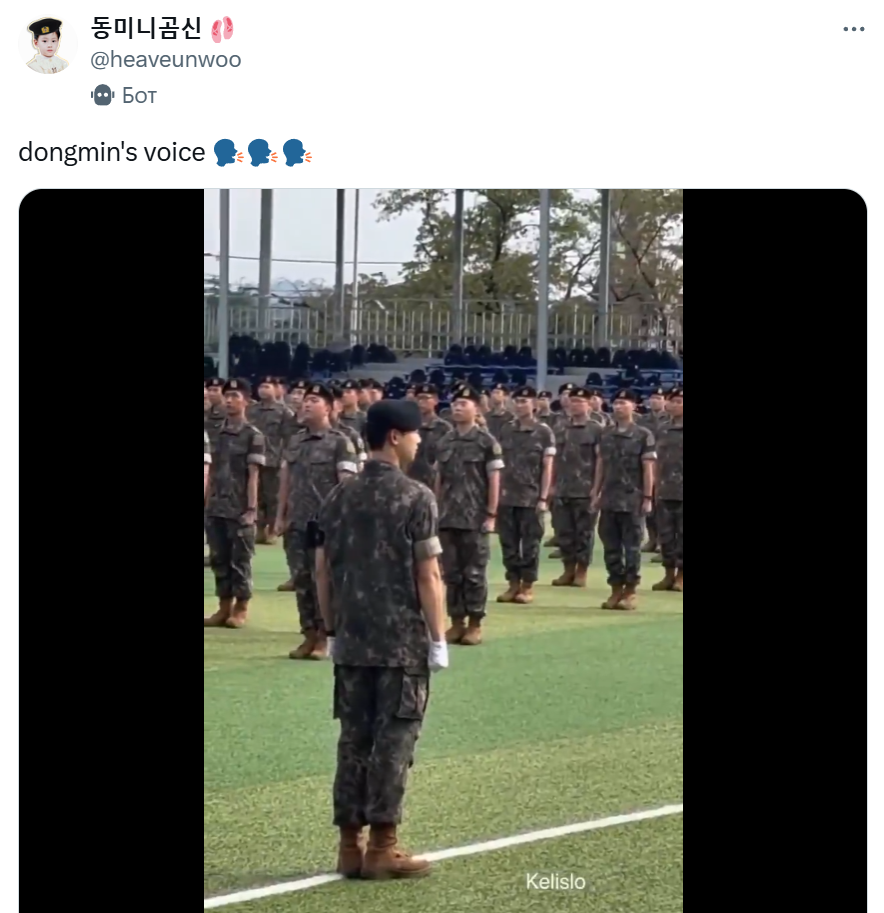Click the Бот automated account label
The height and width of the screenshot is (913, 884).
click(x=139, y=95)
